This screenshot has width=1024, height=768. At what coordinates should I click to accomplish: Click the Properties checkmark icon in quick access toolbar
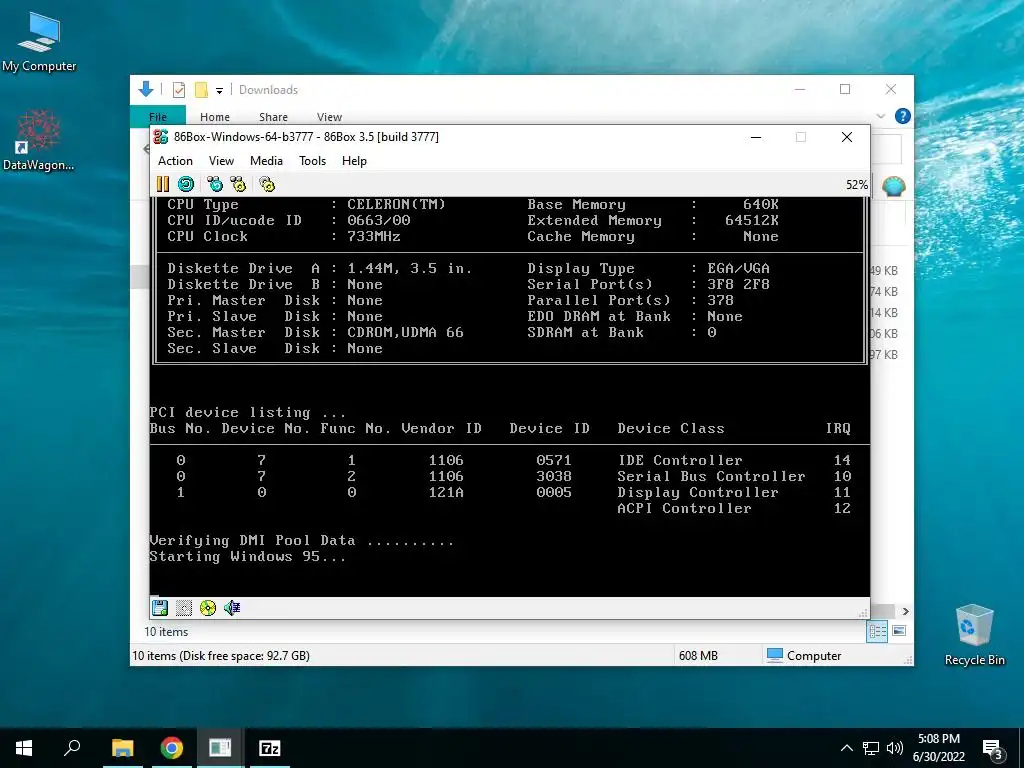pos(179,90)
